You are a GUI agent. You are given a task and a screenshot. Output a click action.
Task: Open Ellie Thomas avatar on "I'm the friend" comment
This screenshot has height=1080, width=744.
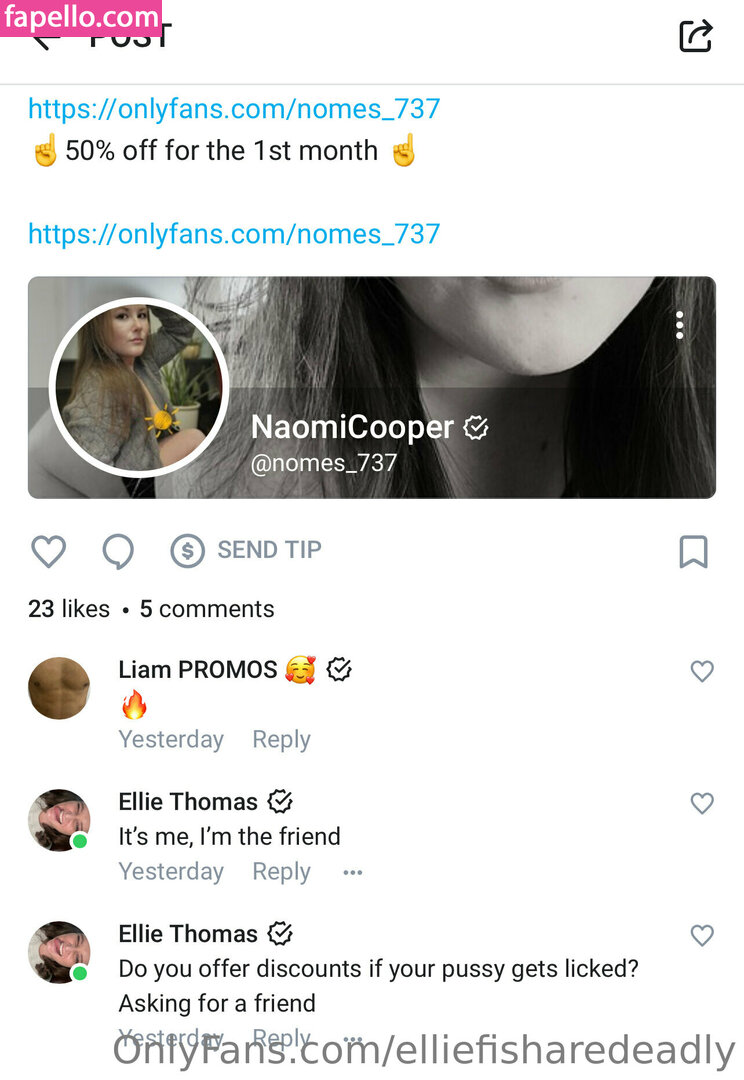pos(59,820)
